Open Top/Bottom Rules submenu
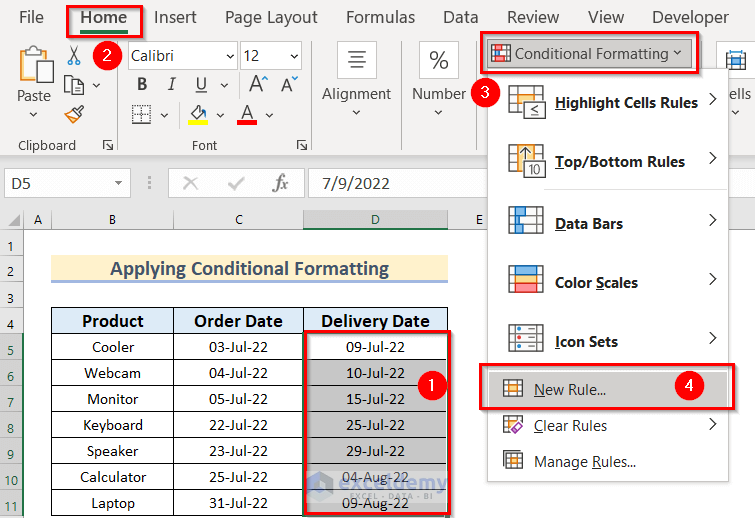 (608, 161)
